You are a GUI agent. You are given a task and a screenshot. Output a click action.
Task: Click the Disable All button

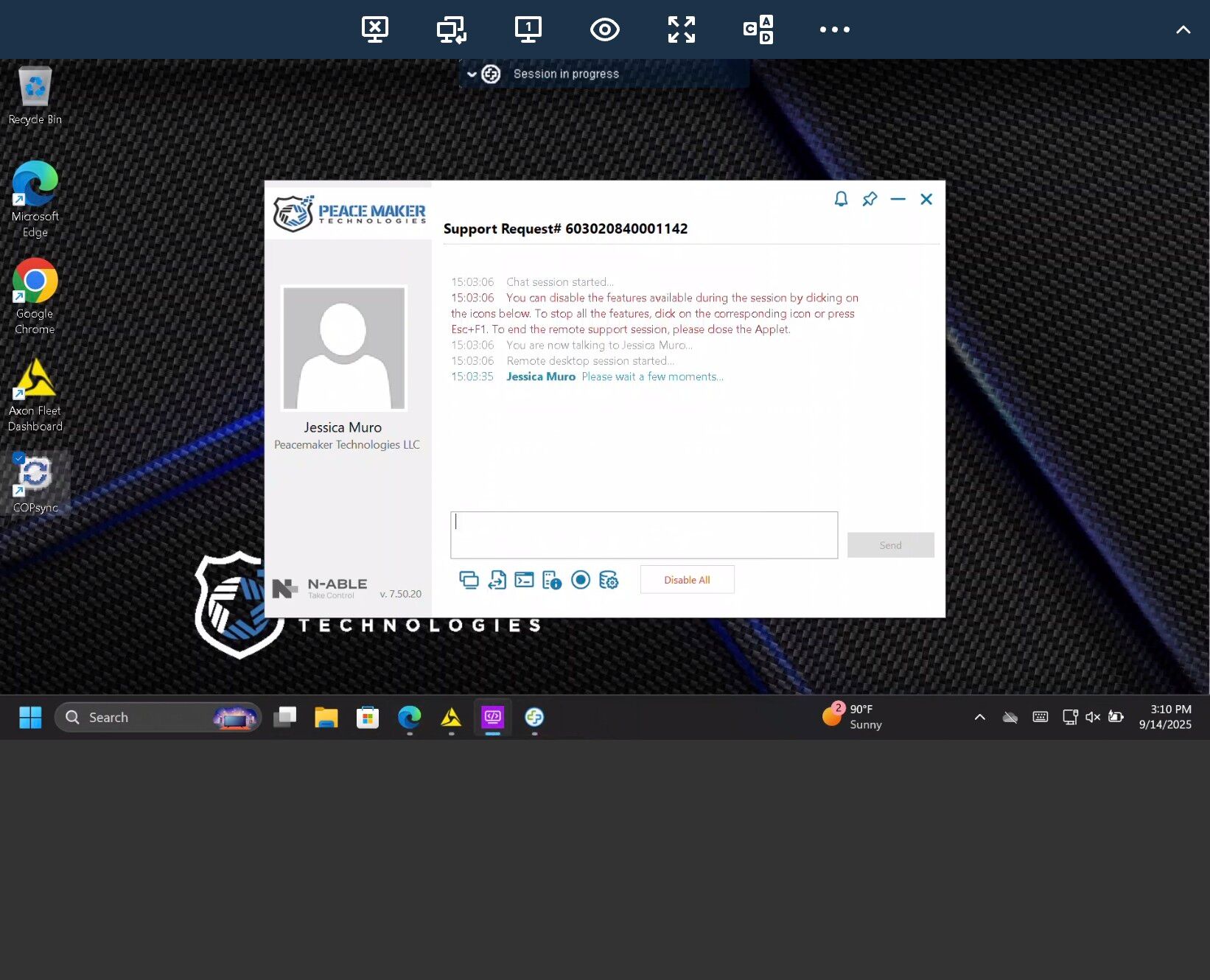(687, 580)
